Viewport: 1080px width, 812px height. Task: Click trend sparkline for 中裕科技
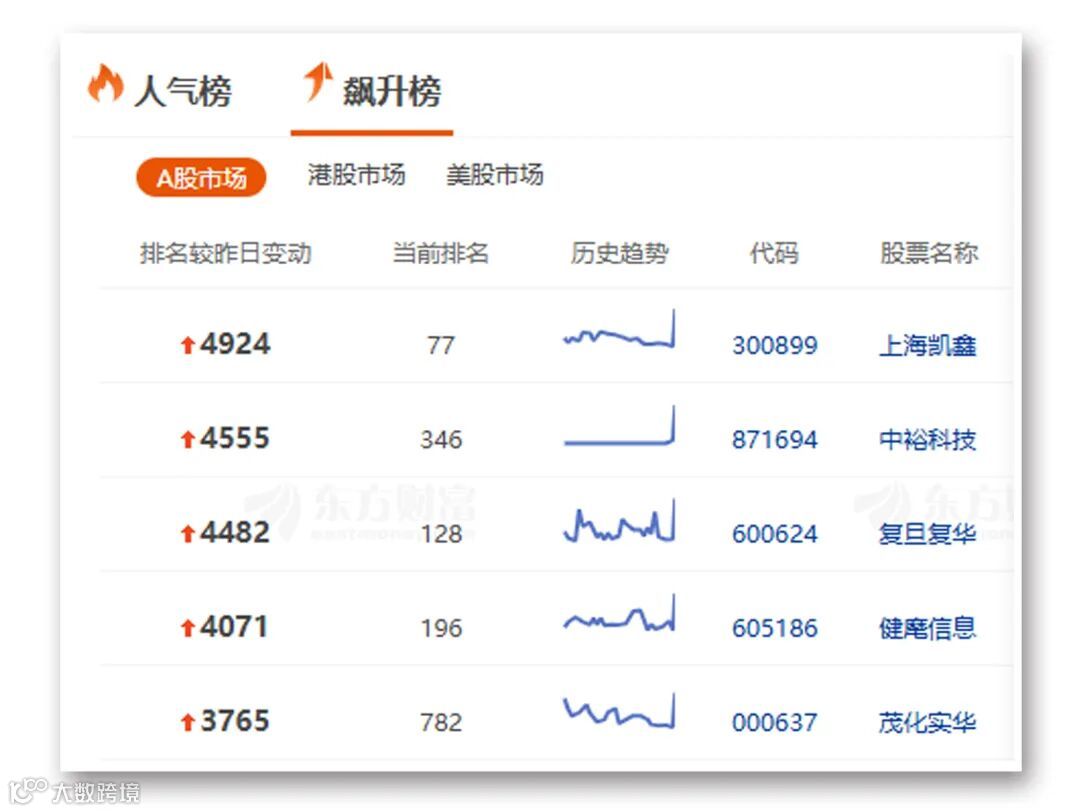click(x=619, y=426)
